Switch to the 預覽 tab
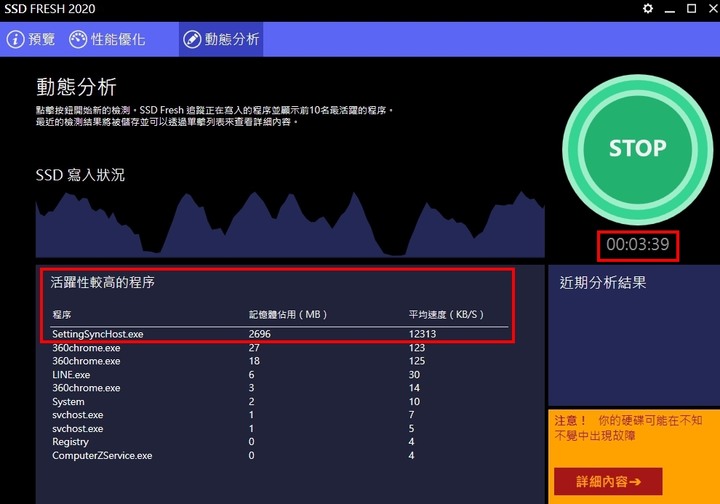720x504 pixels. point(31,39)
